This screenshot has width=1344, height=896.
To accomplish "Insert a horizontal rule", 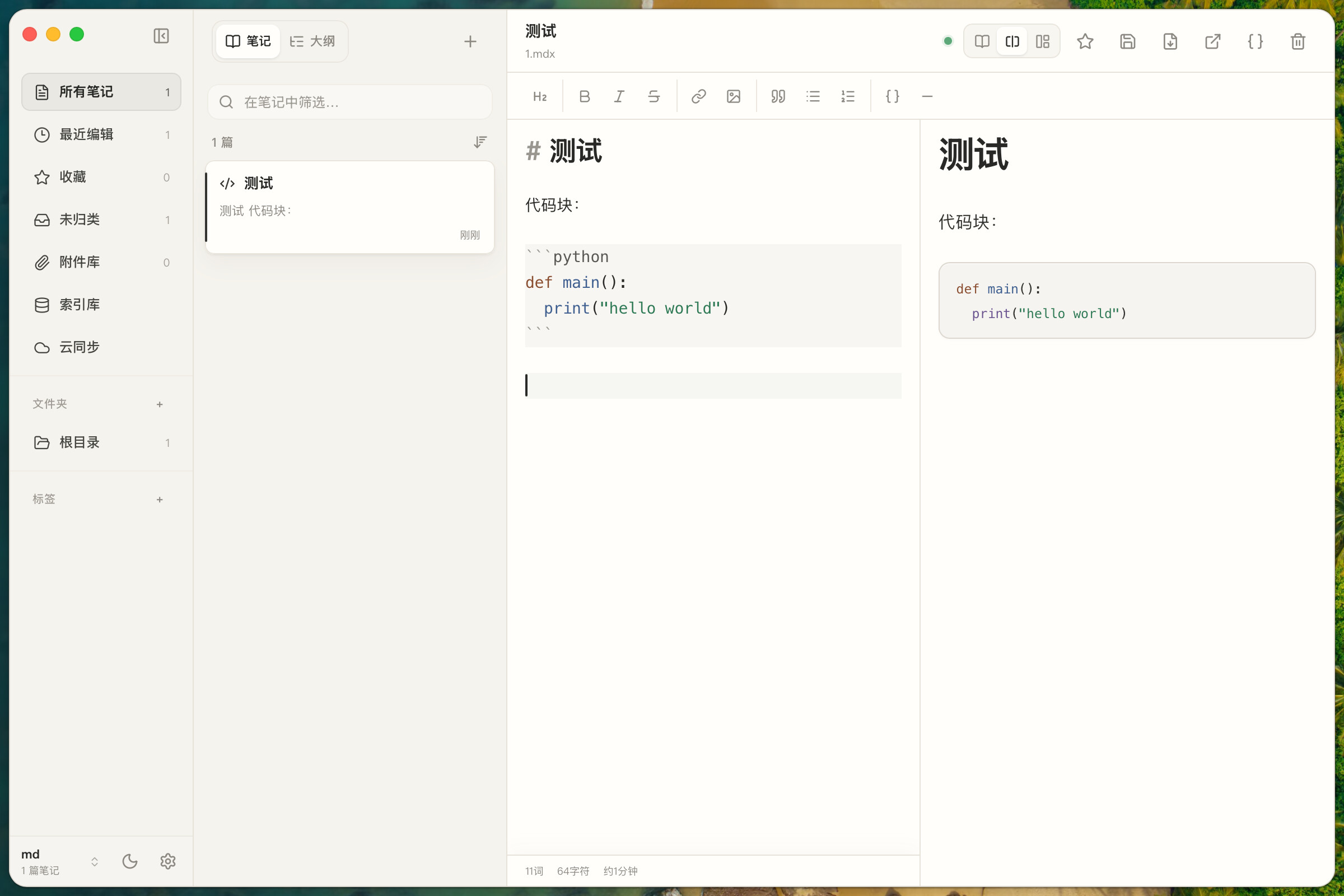I will click(x=927, y=96).
